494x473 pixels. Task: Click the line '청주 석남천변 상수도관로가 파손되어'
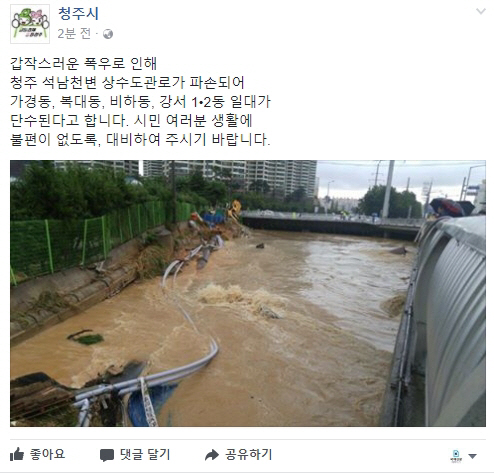point(127,83)
